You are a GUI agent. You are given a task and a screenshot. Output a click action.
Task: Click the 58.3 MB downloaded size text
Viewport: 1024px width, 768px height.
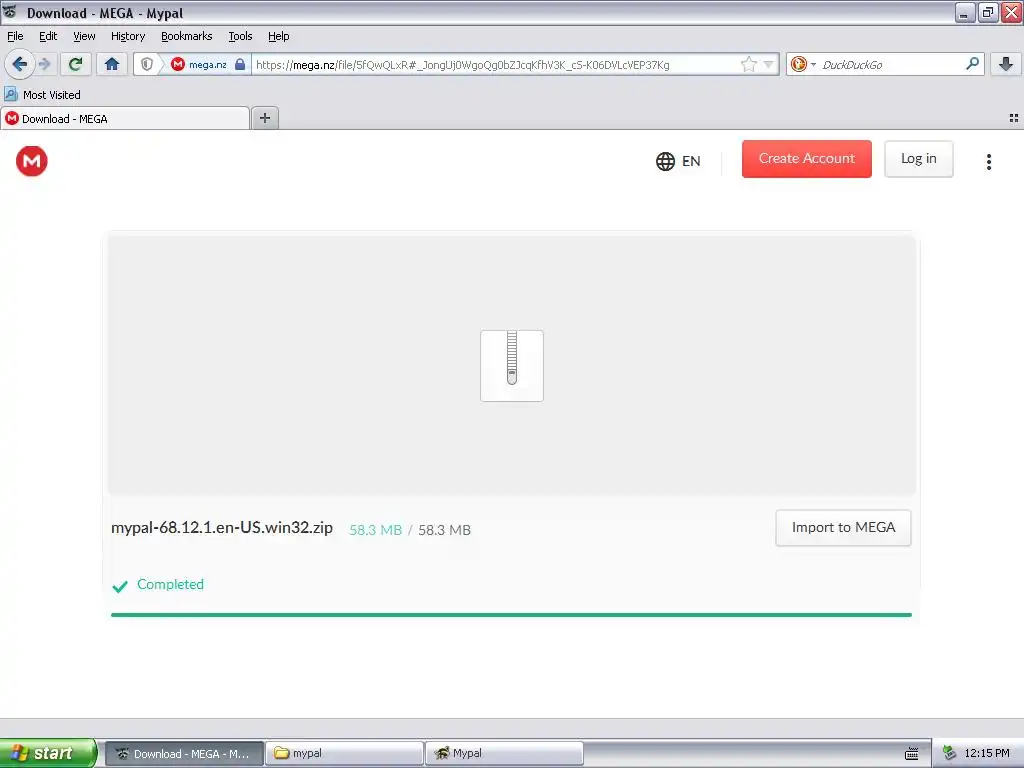click(376, 530)
